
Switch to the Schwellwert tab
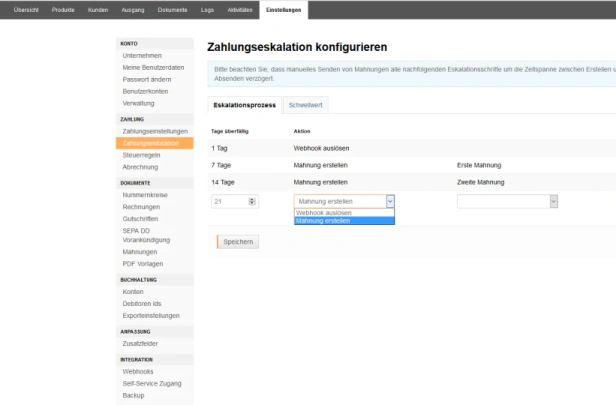pyautogui.click(x=305, y=105)
